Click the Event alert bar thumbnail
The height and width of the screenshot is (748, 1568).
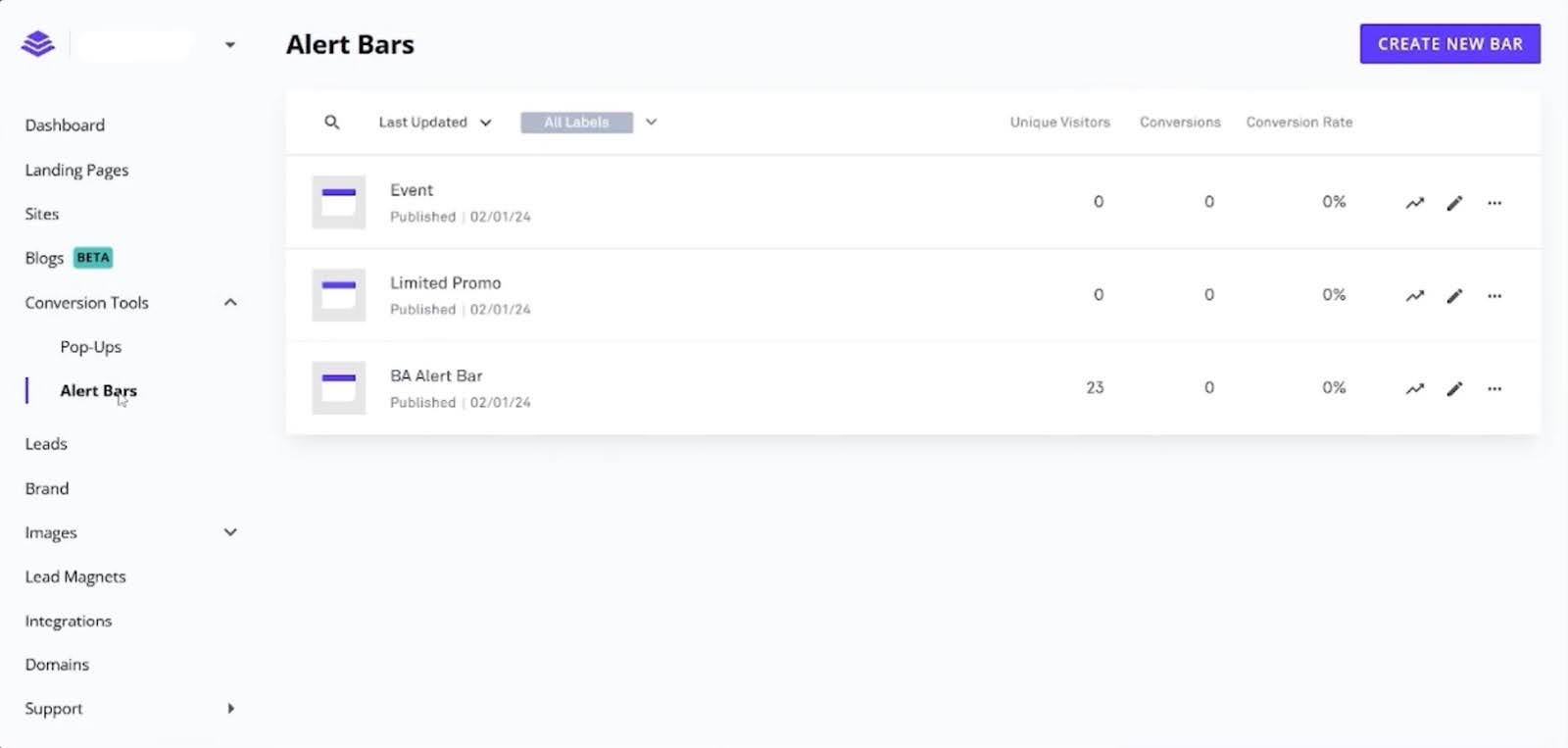coord(339,202)
